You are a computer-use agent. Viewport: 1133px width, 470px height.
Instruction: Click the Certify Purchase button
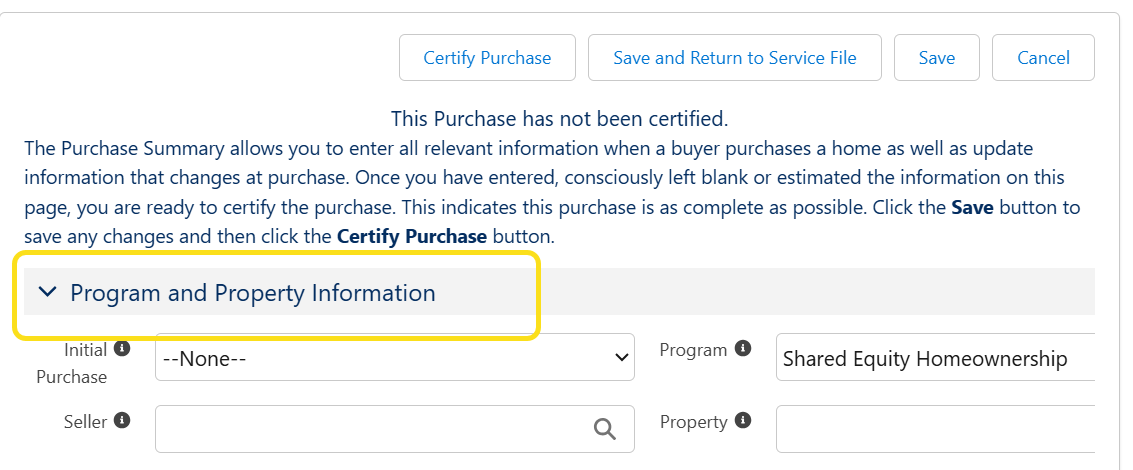coord(487,58)
